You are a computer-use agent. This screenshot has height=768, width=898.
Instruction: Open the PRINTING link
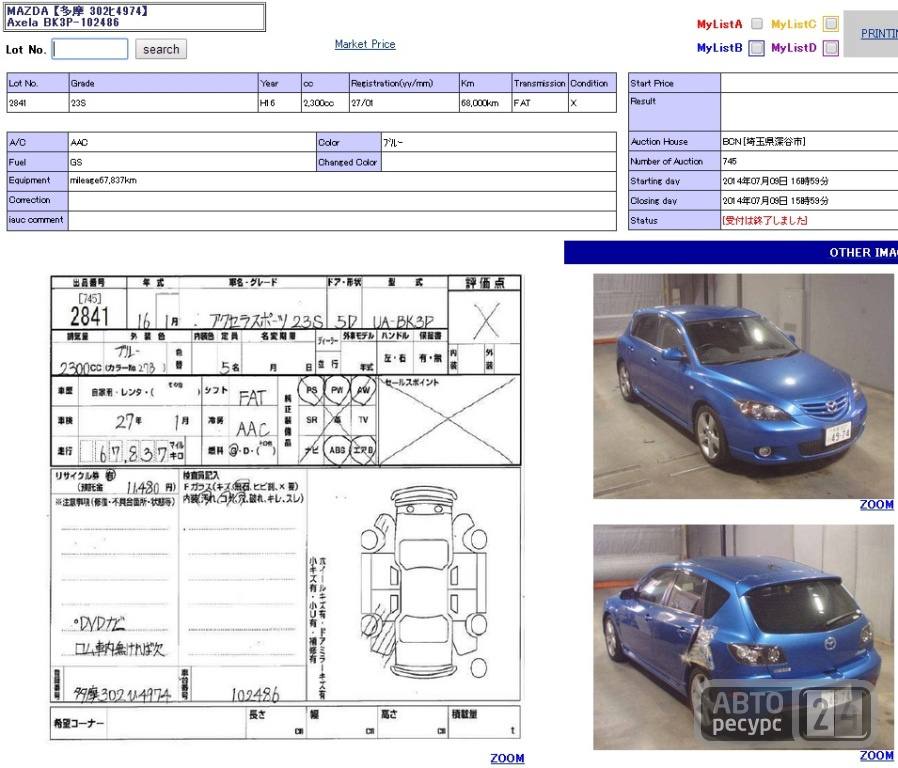coord(879,34)
